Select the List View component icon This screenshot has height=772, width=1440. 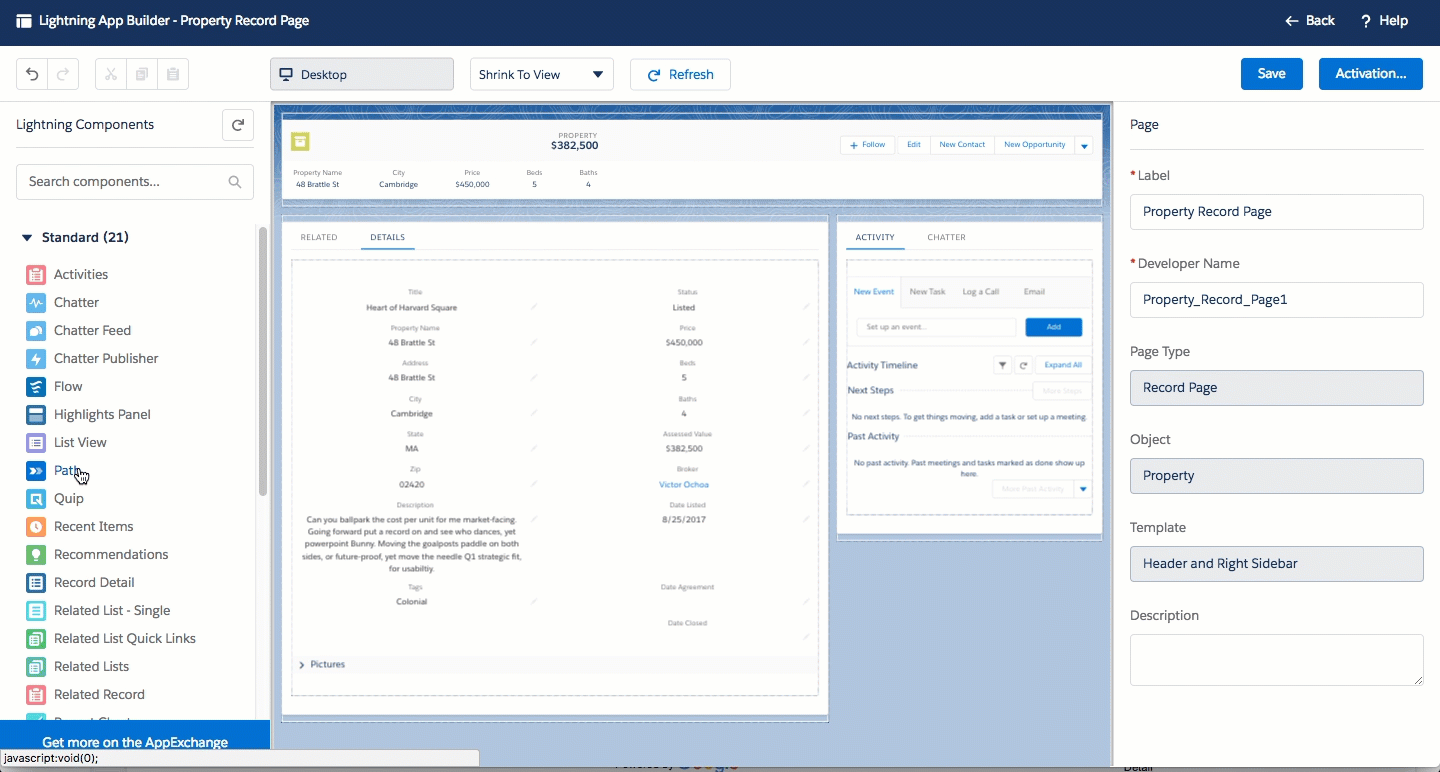36,442
